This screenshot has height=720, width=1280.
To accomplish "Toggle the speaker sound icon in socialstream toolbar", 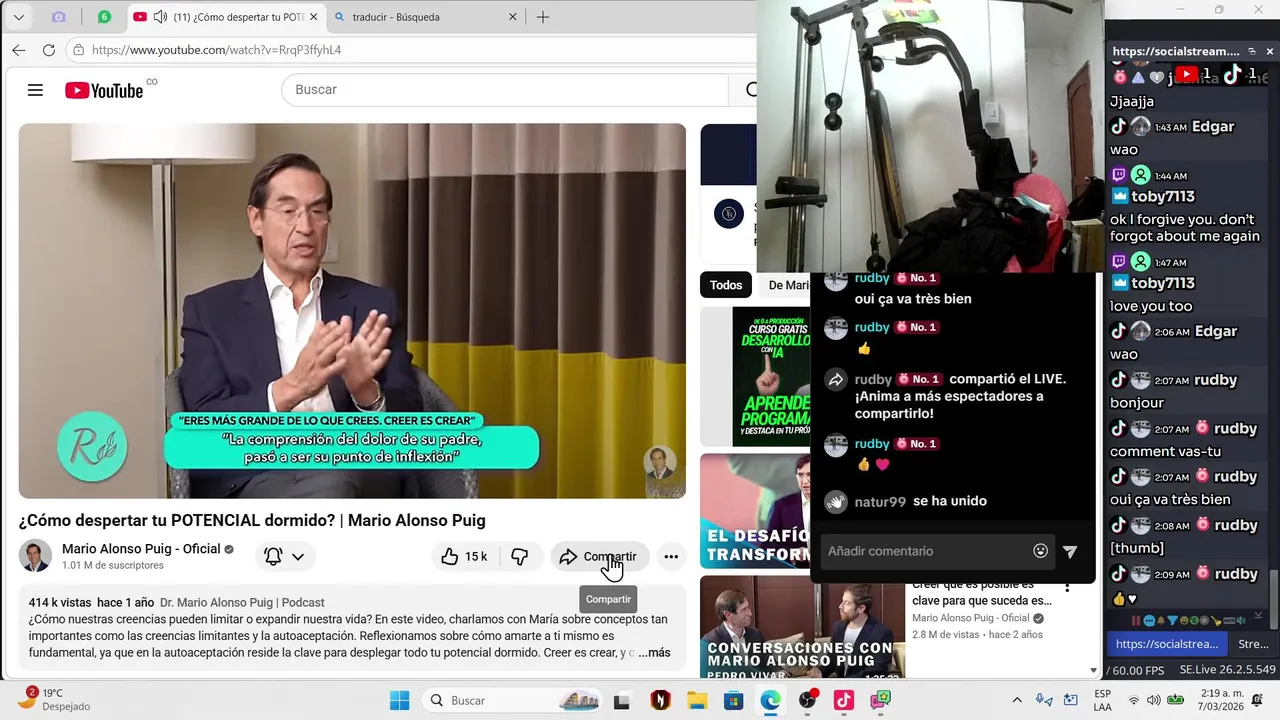I will pos(1241,621).
